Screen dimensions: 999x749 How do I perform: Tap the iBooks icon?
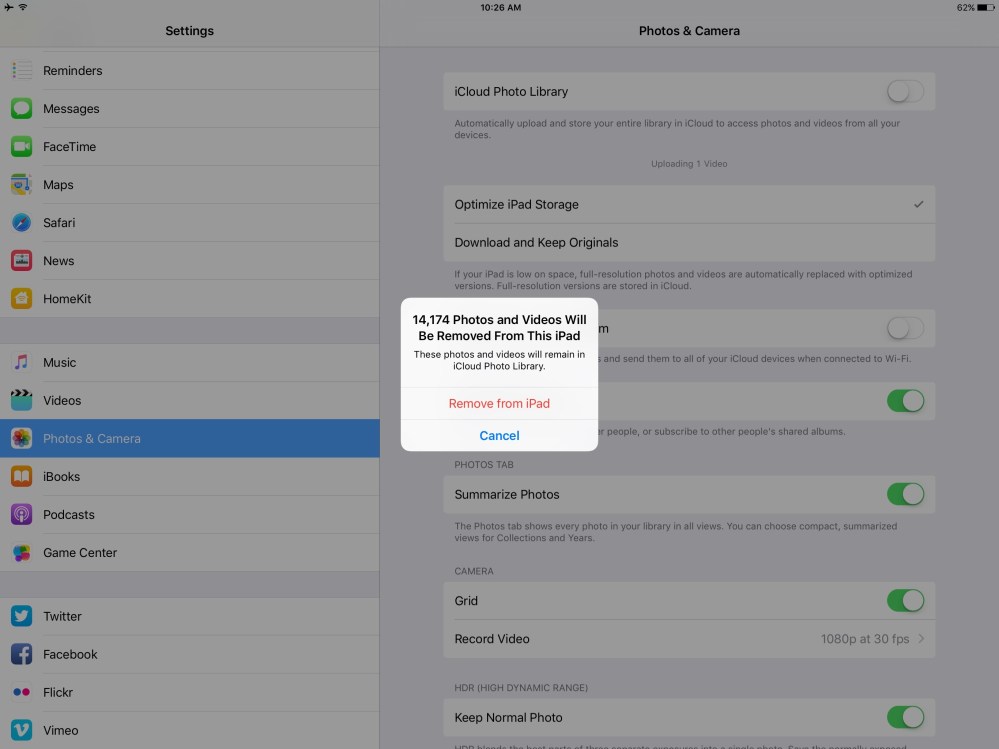coord(21,477)
